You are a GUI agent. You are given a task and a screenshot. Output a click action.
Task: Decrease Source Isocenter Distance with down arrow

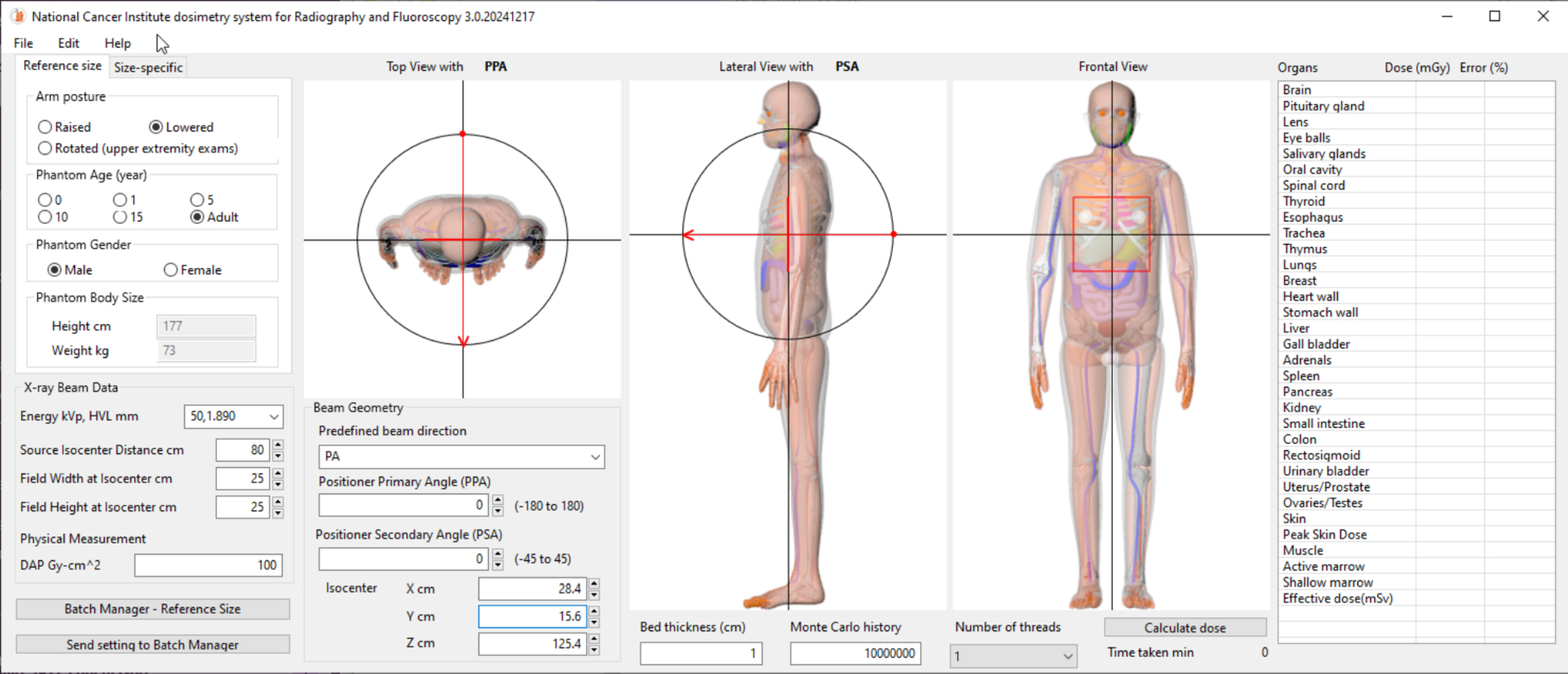278,456
